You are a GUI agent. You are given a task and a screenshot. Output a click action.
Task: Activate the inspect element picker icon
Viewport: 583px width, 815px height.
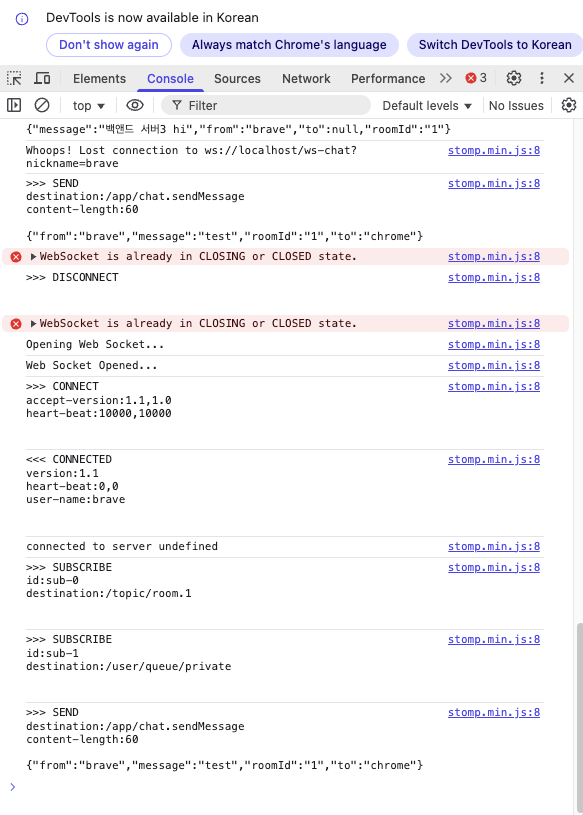(14, 78)
